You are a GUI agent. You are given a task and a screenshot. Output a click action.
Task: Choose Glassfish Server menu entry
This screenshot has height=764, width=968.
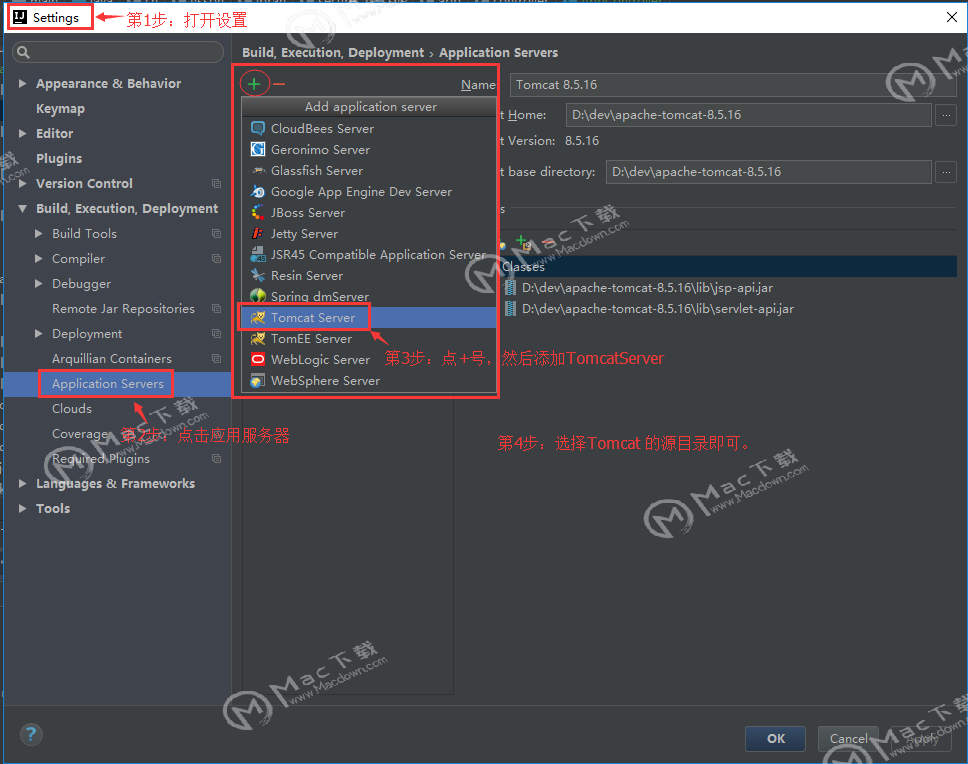point(369,171)
